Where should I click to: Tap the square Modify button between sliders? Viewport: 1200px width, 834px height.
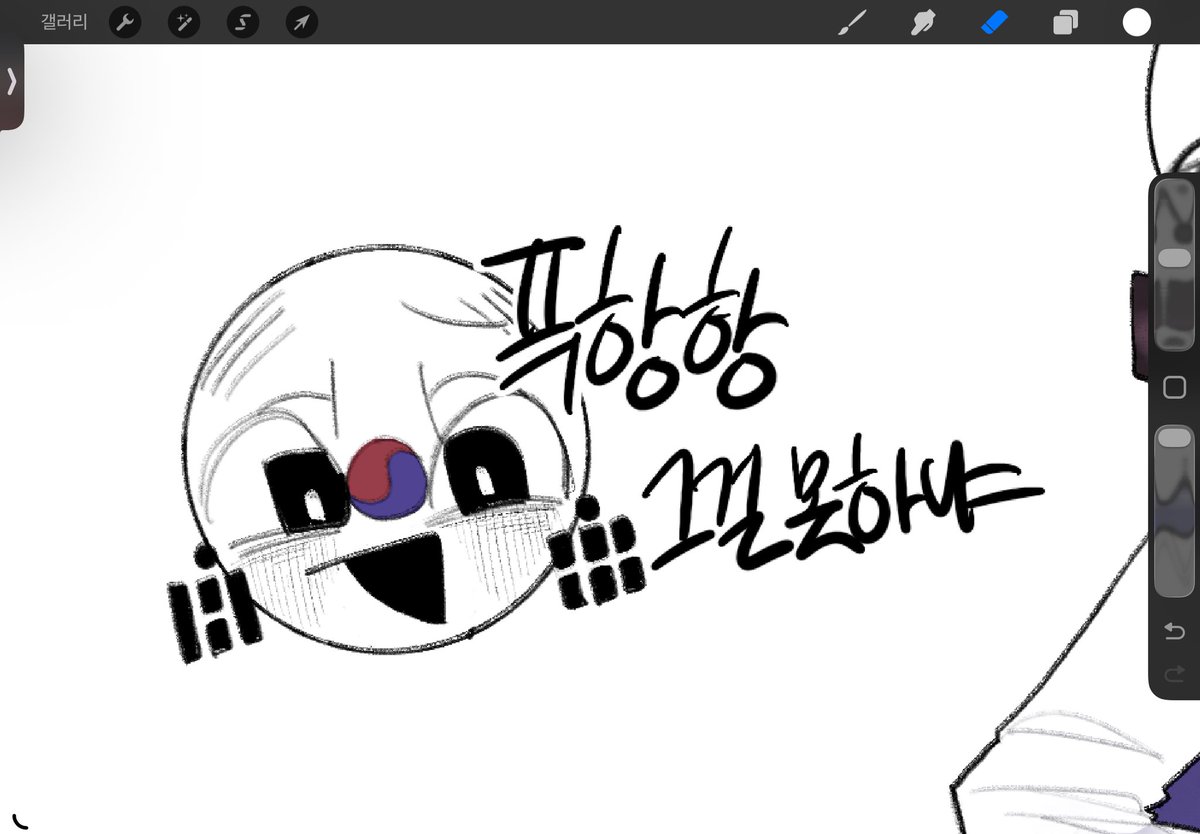tap(1175, 387)
